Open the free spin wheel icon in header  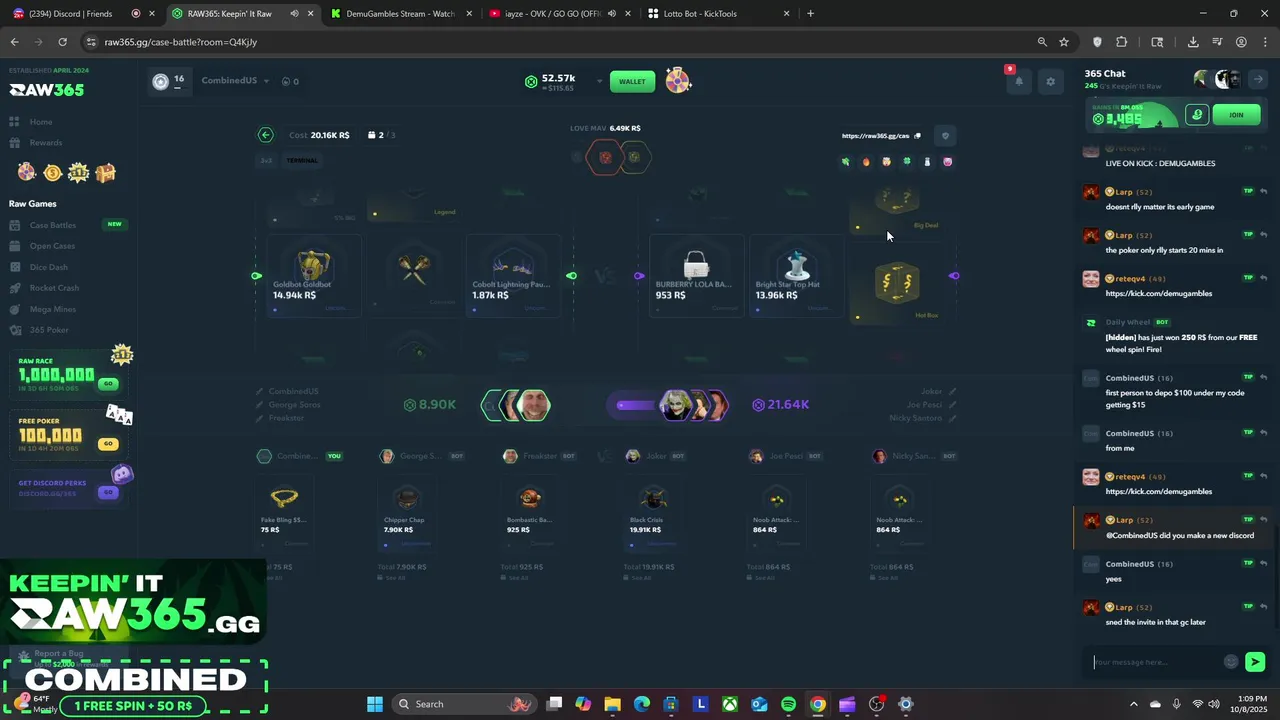[x=677, y=81]
